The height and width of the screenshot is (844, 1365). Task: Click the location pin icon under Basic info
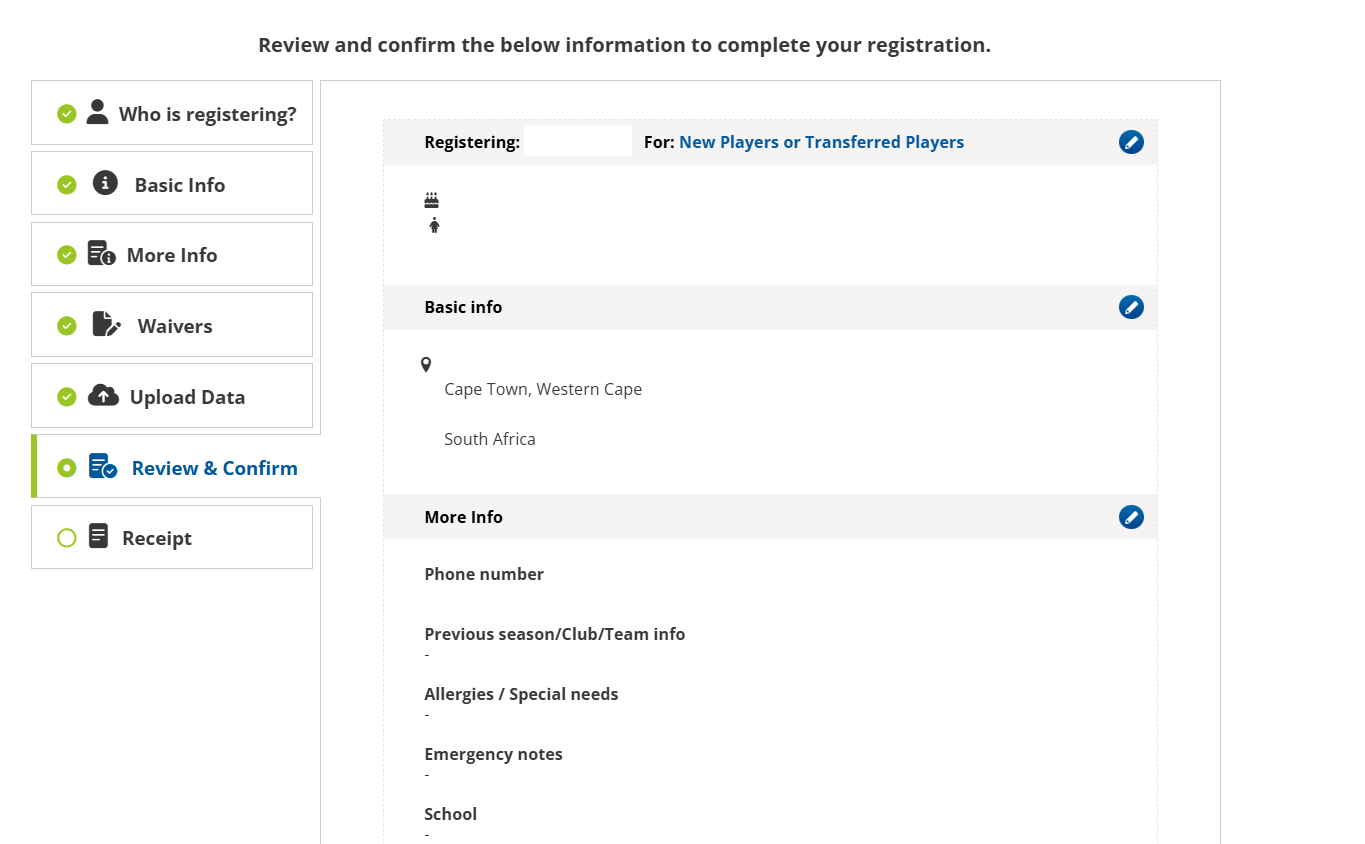tap(426, 365)
